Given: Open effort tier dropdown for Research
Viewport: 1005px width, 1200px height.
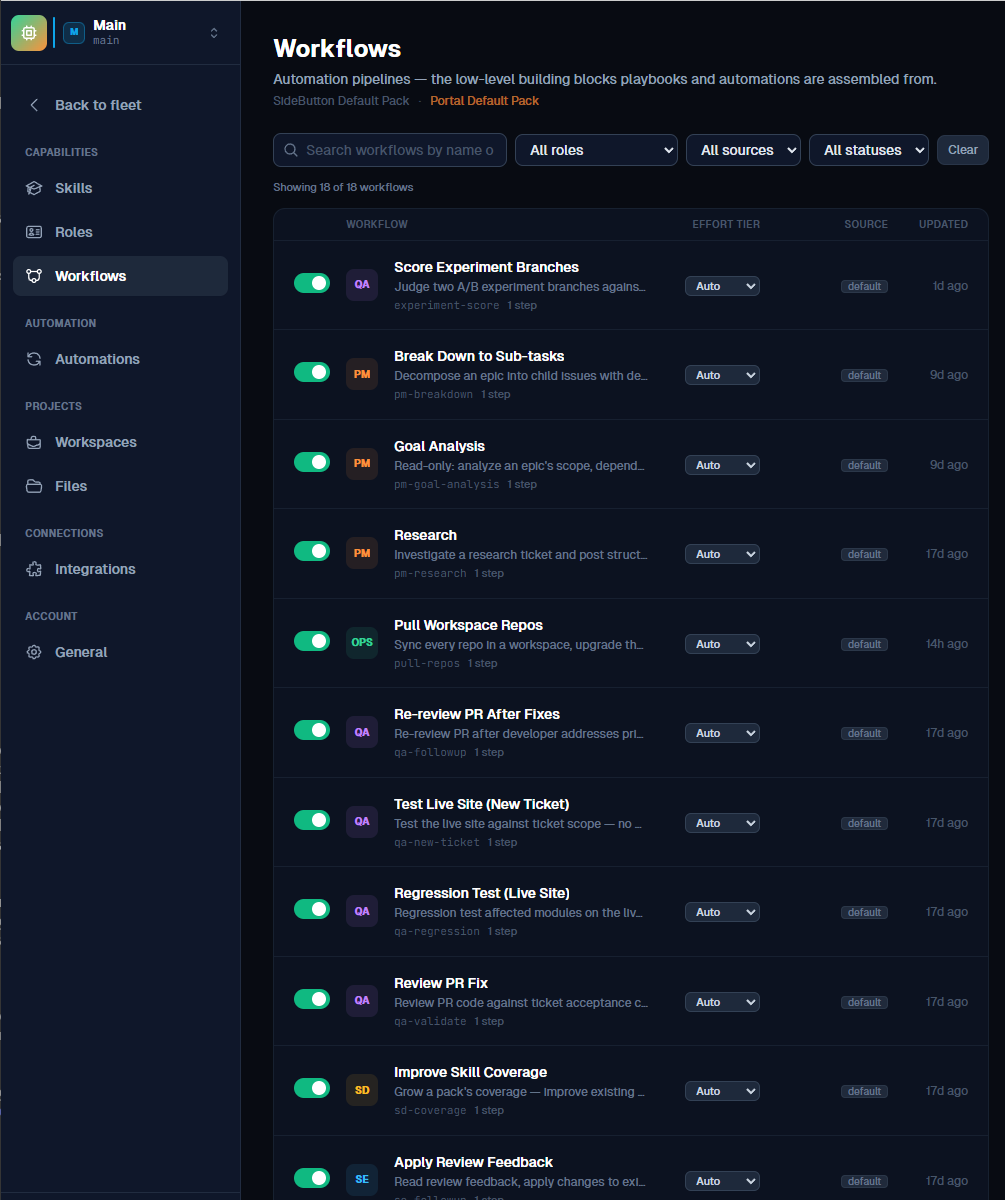Looking at the screenshot, I should point(722,554).
